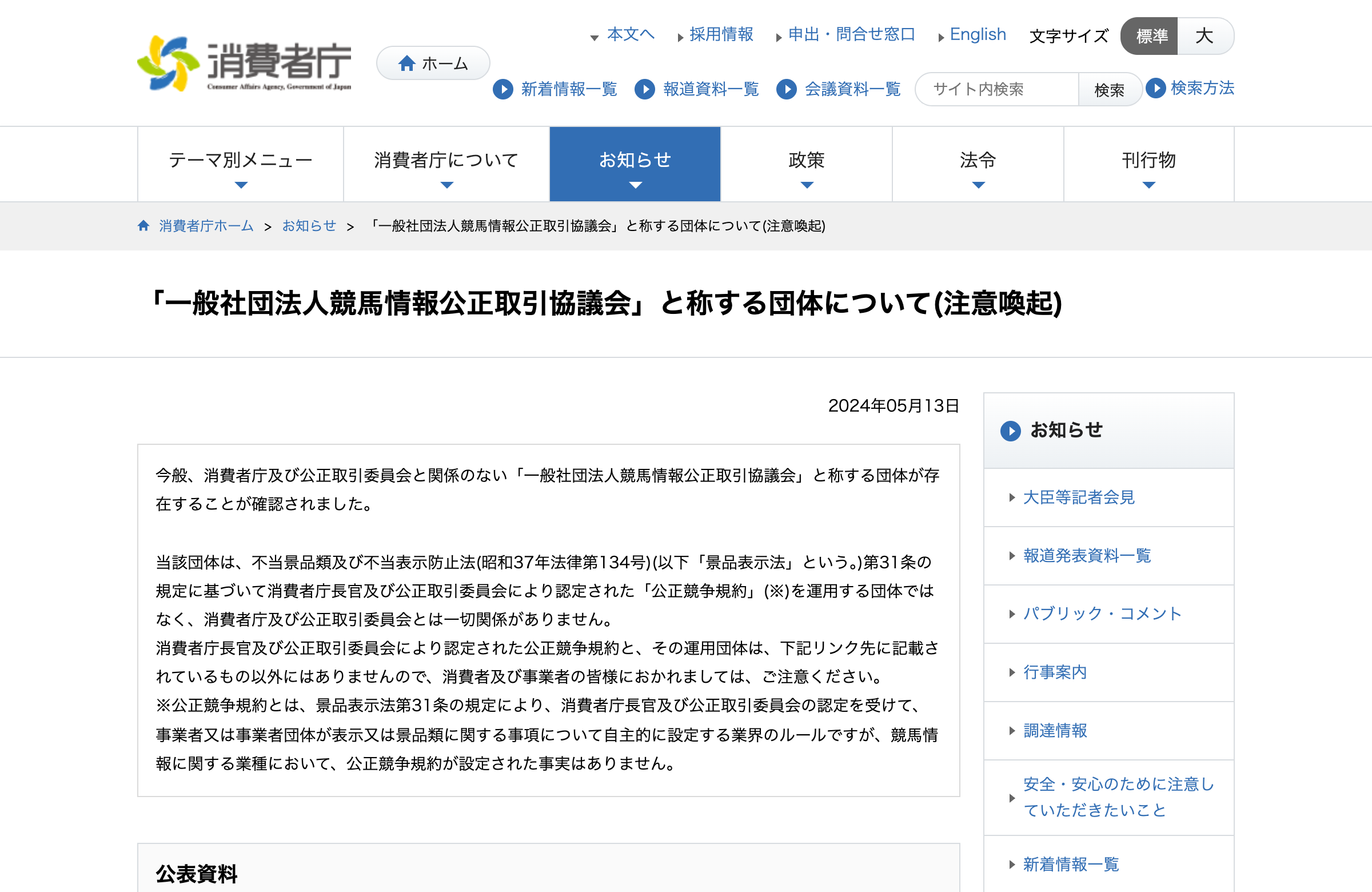Click the date 2024年05月13日
The width and height of the screenshot is (1372, 892).
[894, 406]
